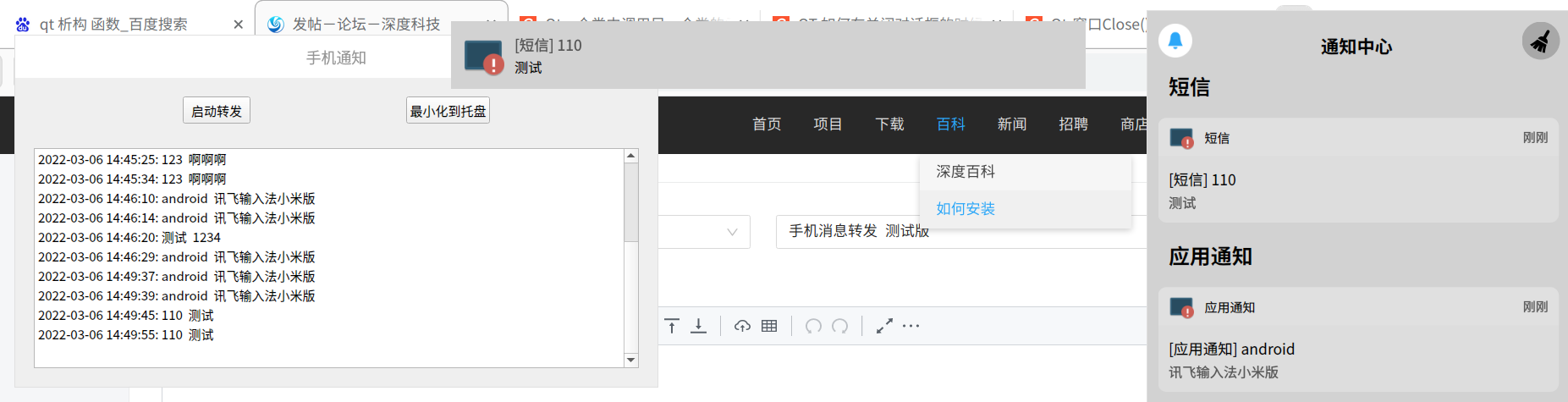Screen dimensions: 1568x402
Task: Expand the category dropdown chevron beside the title field
Action: 732,232
